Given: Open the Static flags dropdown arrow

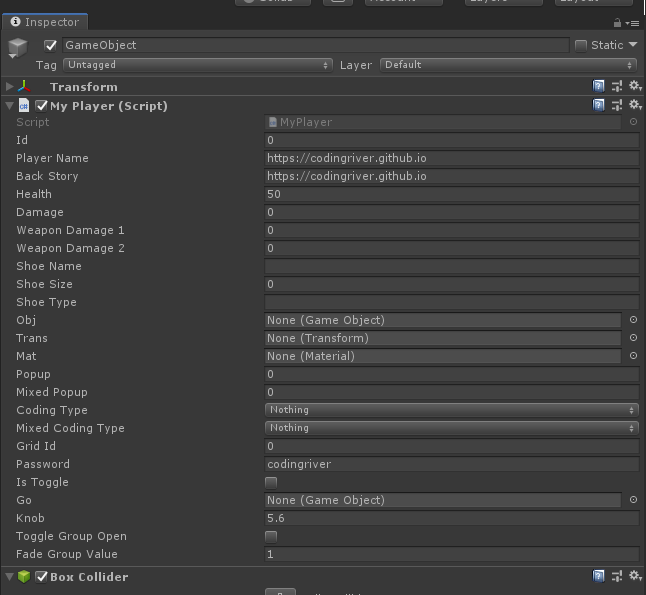Looking at the screenshot, I should 633,45.
